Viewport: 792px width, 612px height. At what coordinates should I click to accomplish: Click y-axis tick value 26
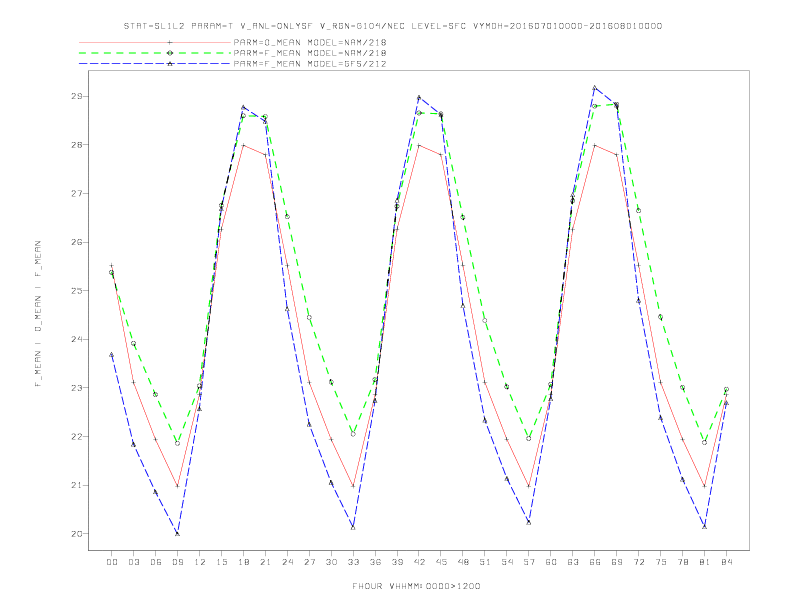(76, 242)
